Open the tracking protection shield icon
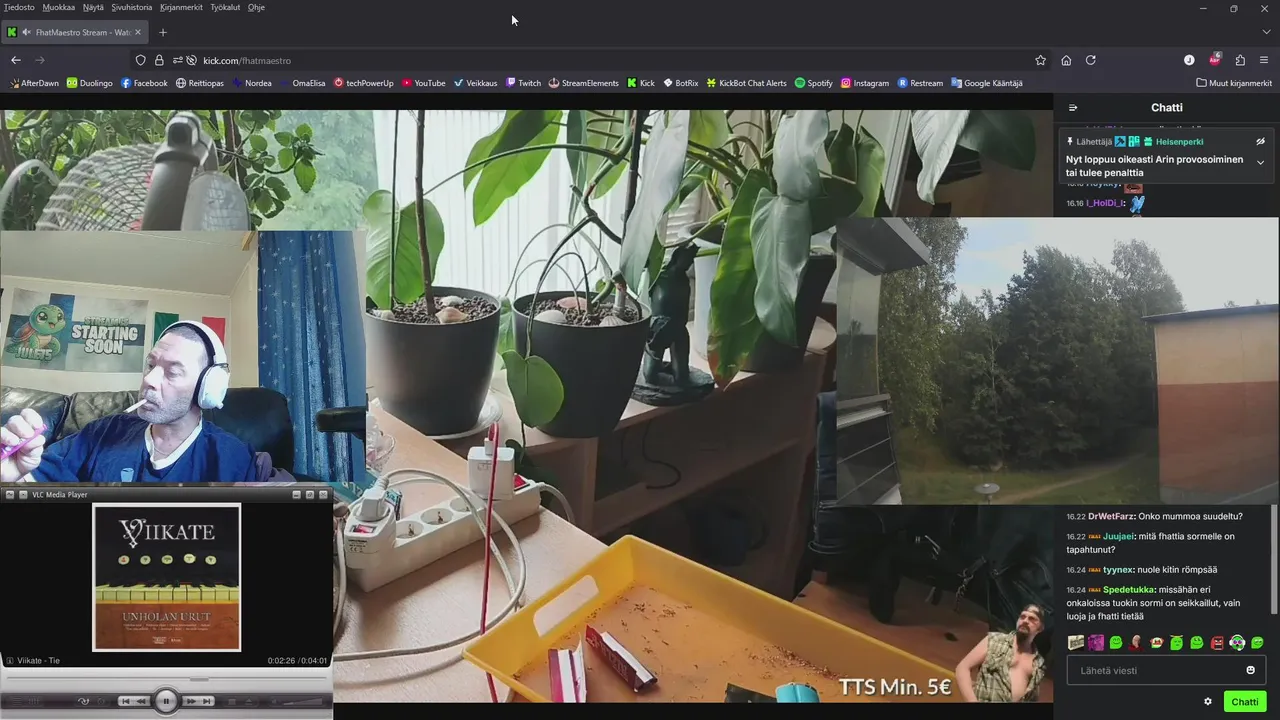Viewport: 1280px width, 720px height. tap(141, 60)
